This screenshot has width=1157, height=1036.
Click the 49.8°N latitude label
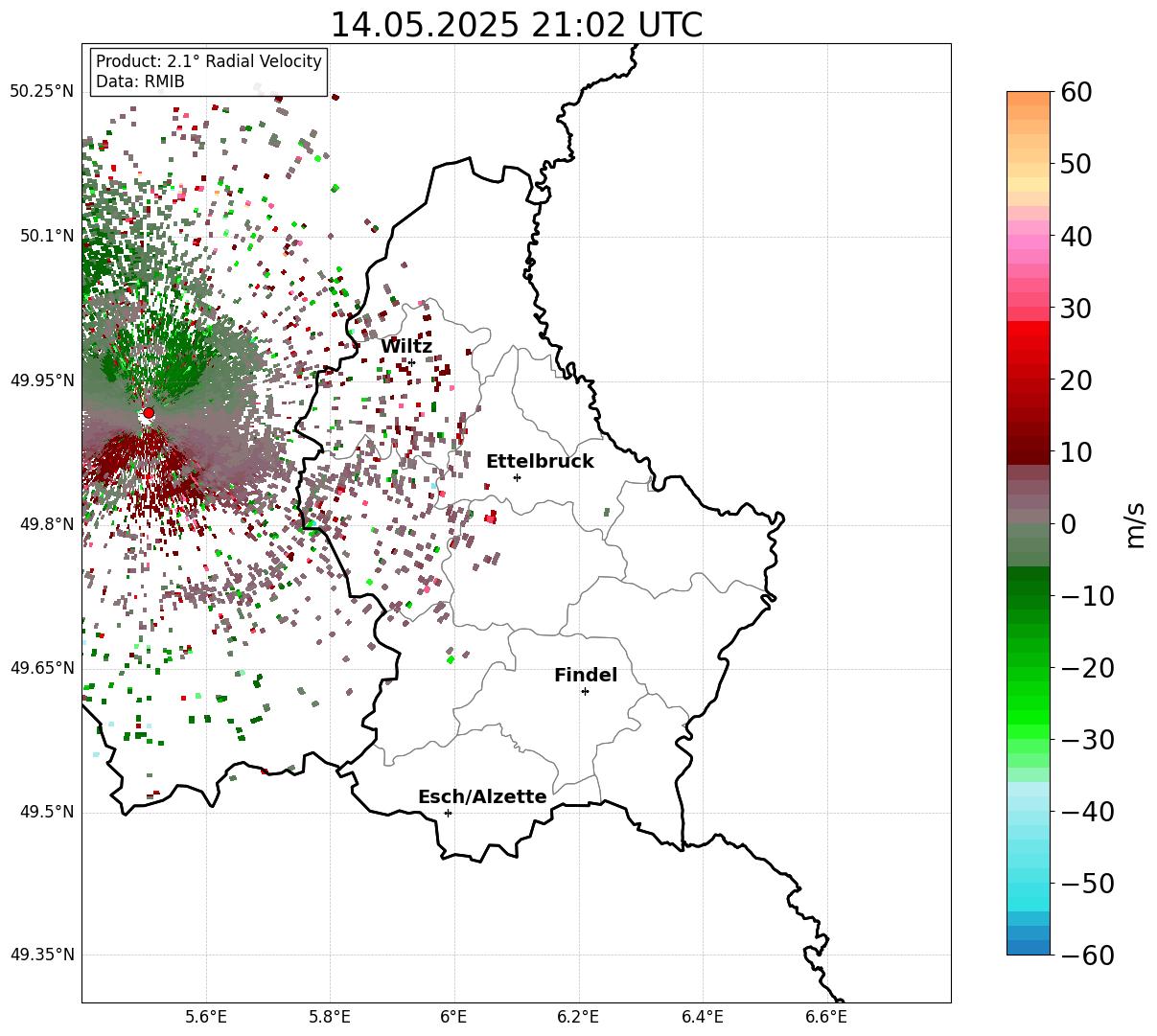46,524
